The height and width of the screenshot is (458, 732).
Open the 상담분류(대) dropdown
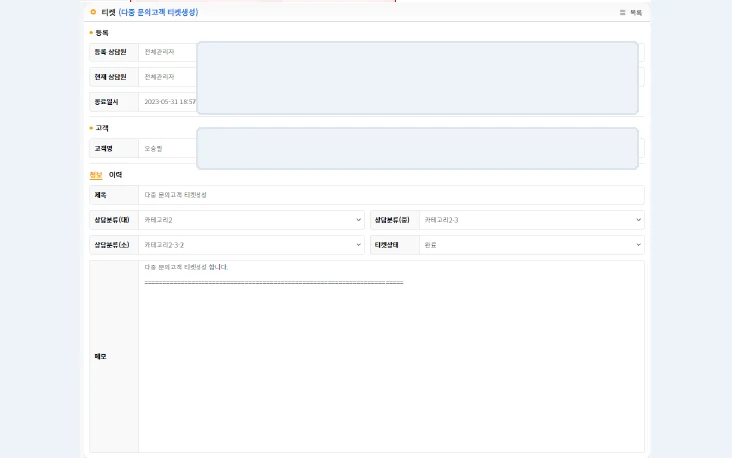(x=251, y=220)
